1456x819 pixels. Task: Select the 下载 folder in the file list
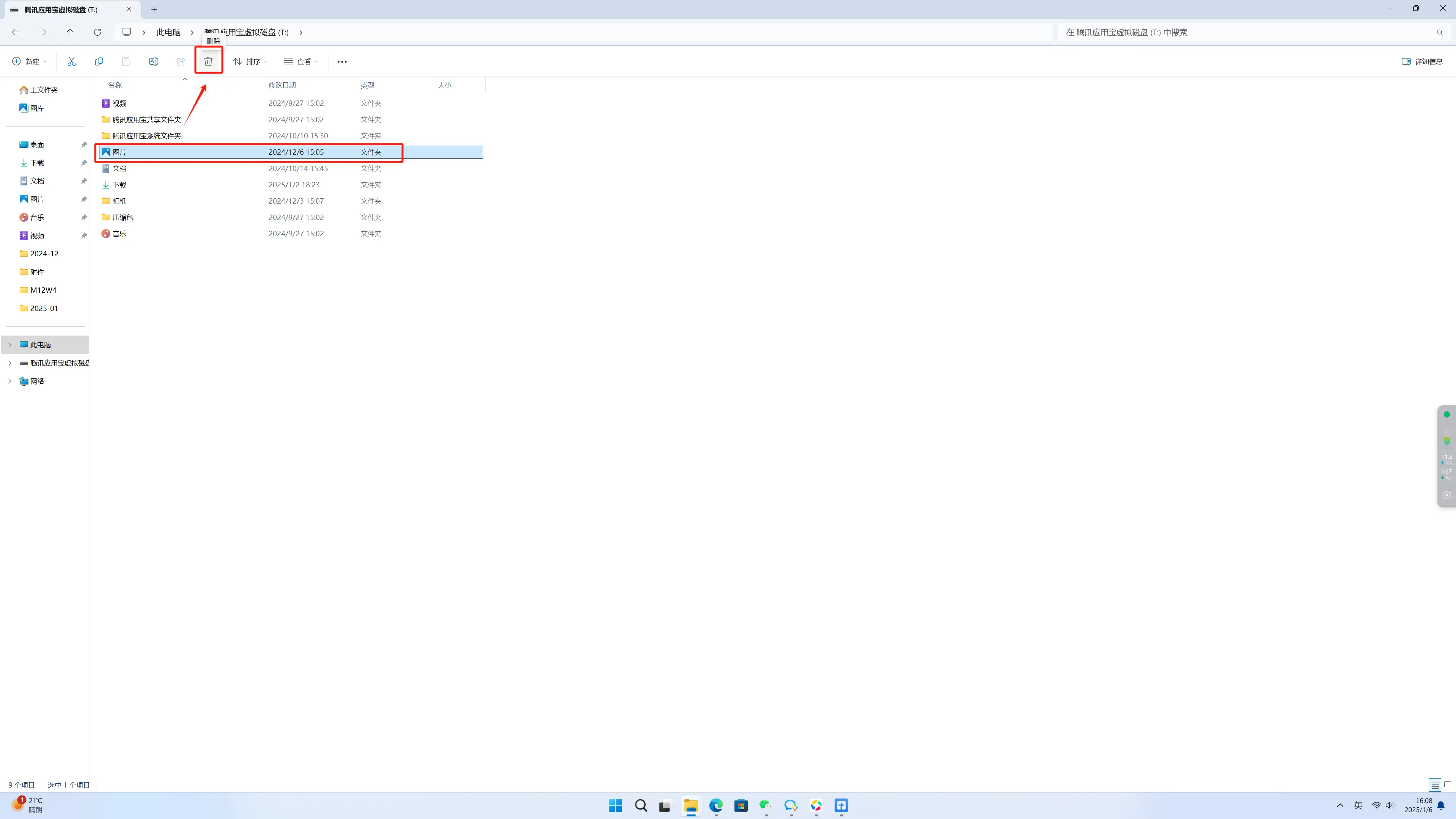pos(291,185)
